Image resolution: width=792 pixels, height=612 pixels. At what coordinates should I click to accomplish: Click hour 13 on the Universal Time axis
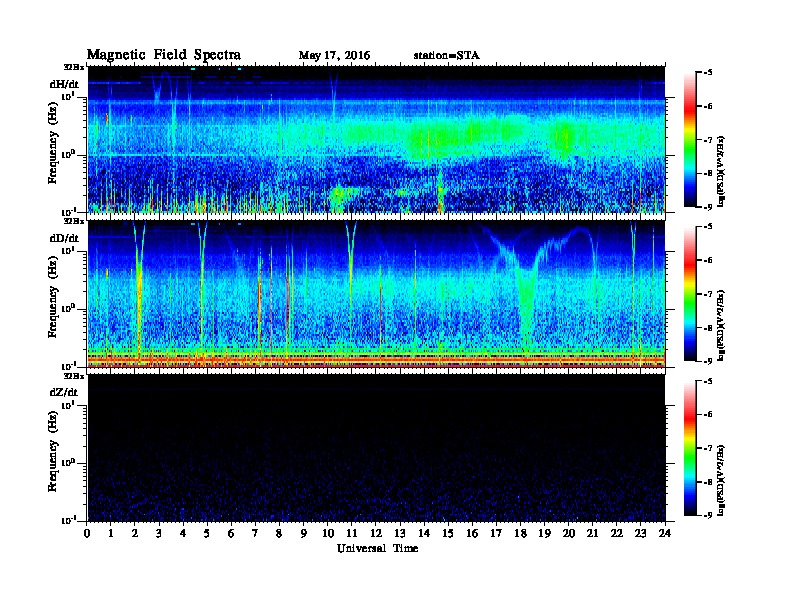tap(400, 534)
